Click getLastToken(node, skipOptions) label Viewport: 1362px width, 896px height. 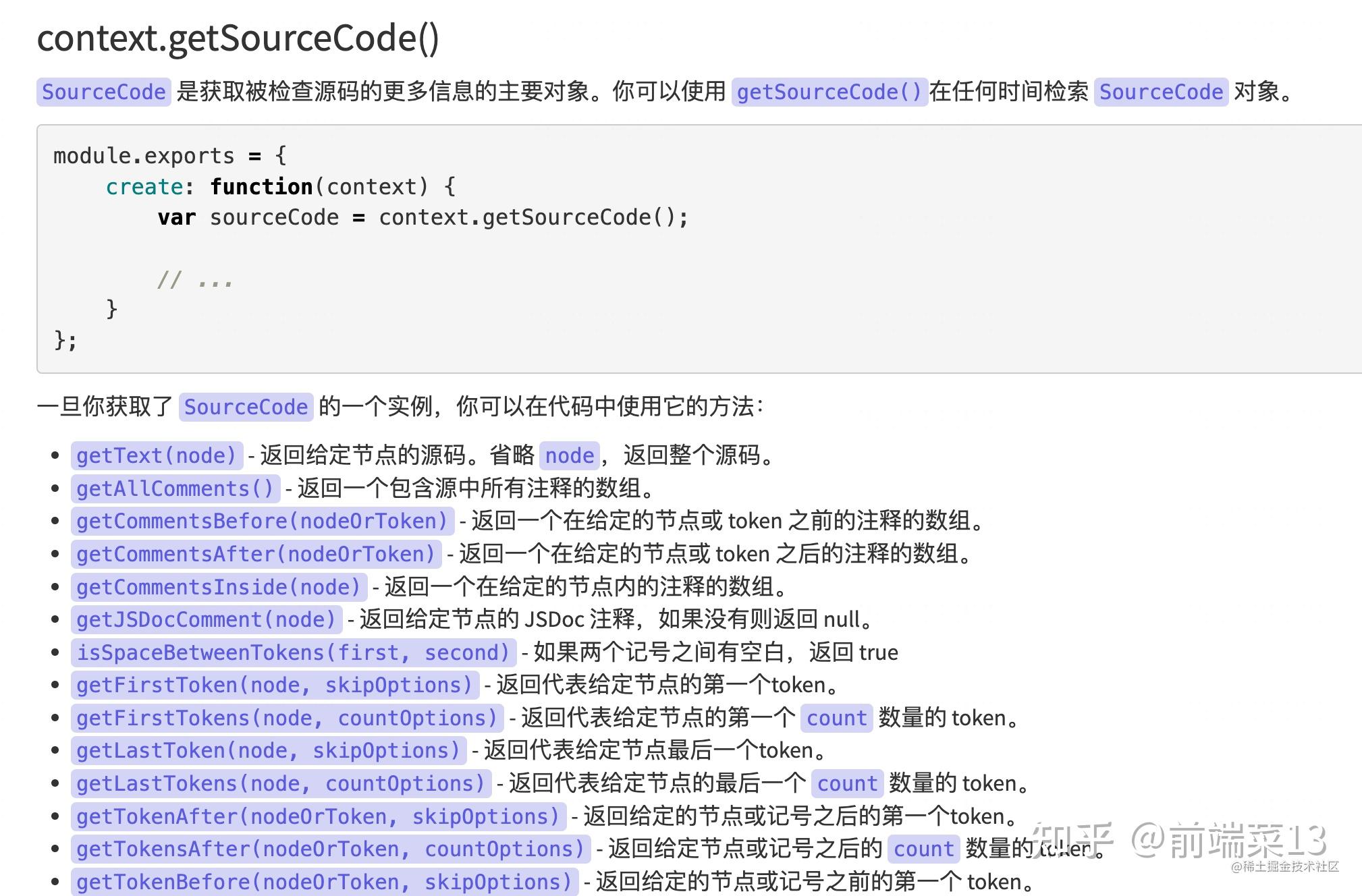point(268,750)
